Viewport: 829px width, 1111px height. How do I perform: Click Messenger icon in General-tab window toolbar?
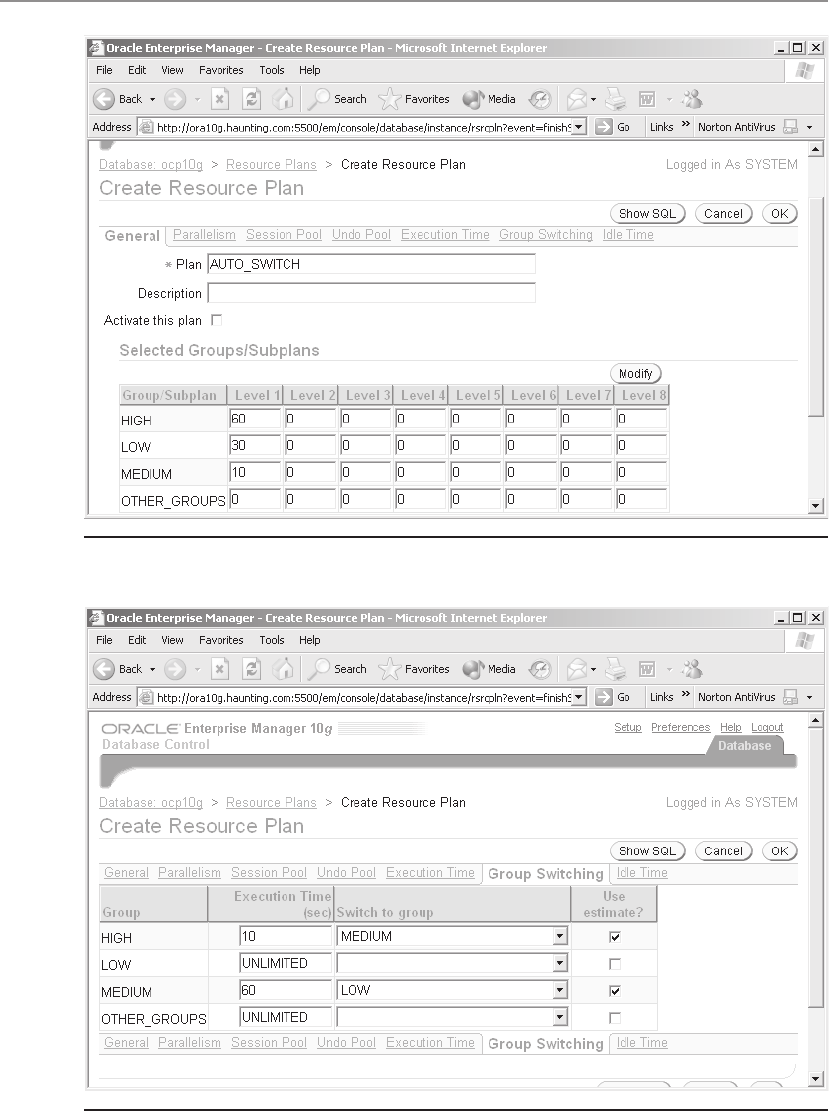pos(692,99)
